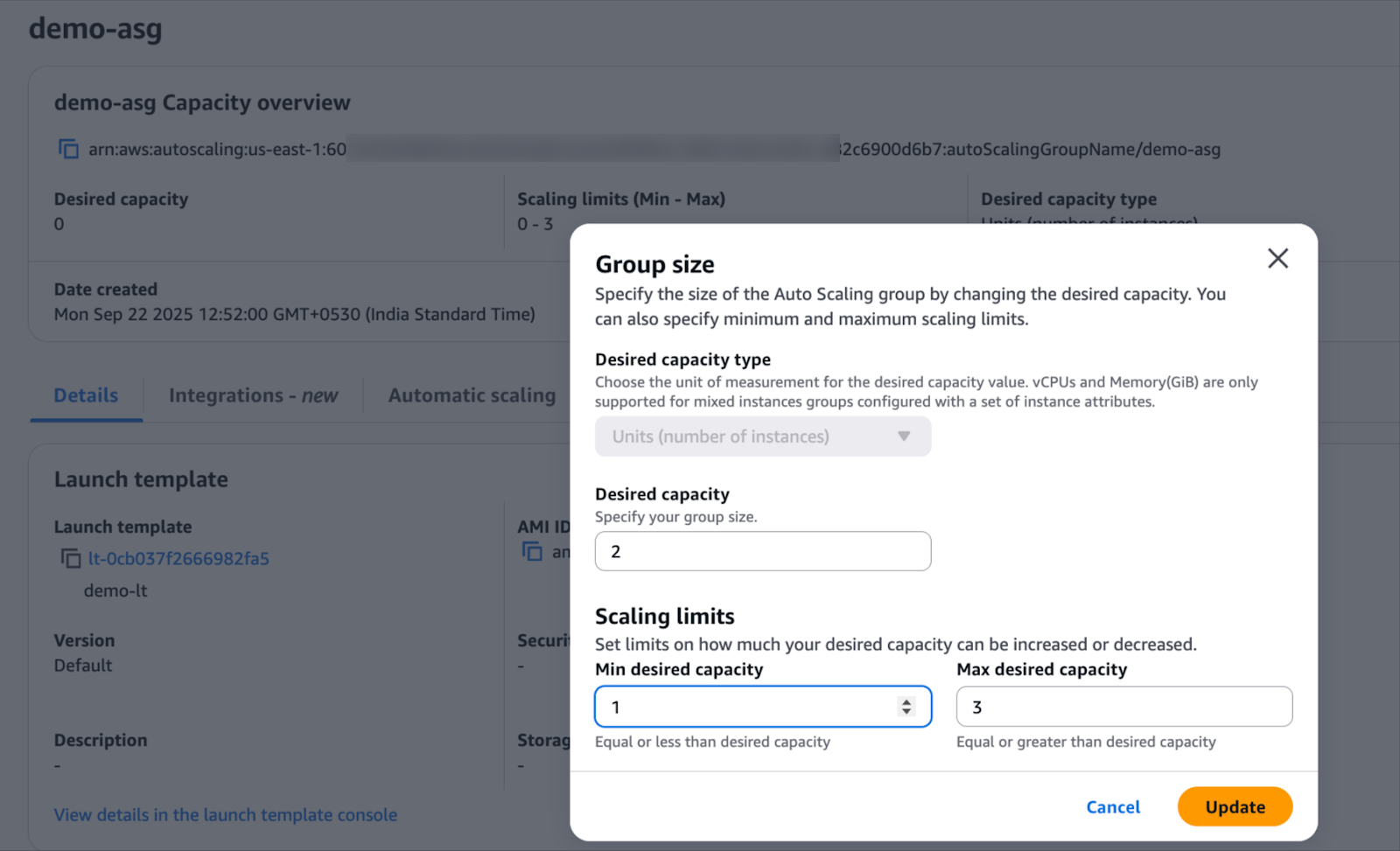This screenshot has width=1400, height=851.
Task: Click the copy icon next to the AMI ID
Action: 533,551
